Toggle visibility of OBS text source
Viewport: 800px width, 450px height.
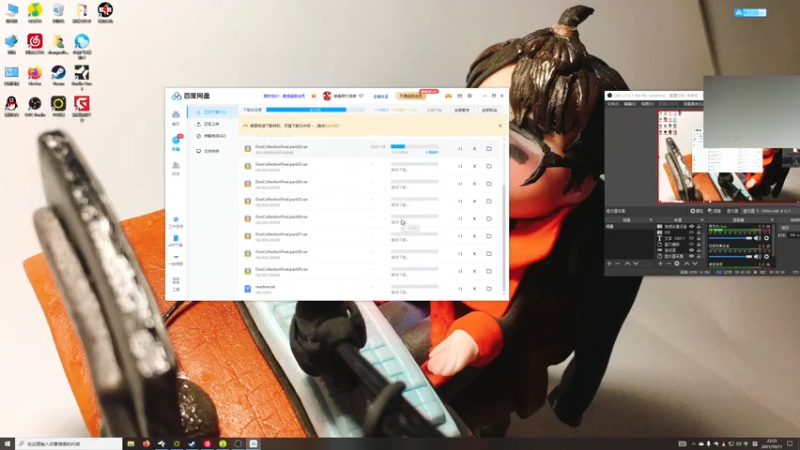pyautogui.click(x=691, y=238)
